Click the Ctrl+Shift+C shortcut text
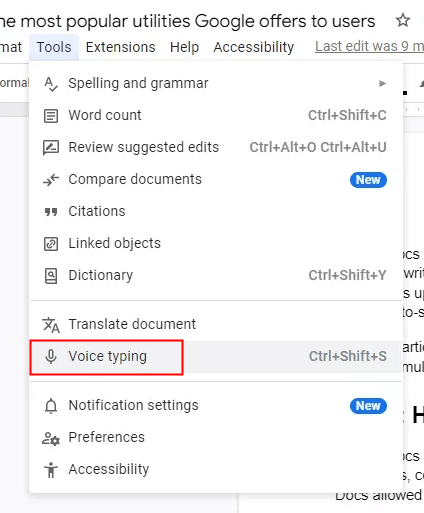Image resolution: width=424 pixels, height=513 pixels. tap(347, 115)
